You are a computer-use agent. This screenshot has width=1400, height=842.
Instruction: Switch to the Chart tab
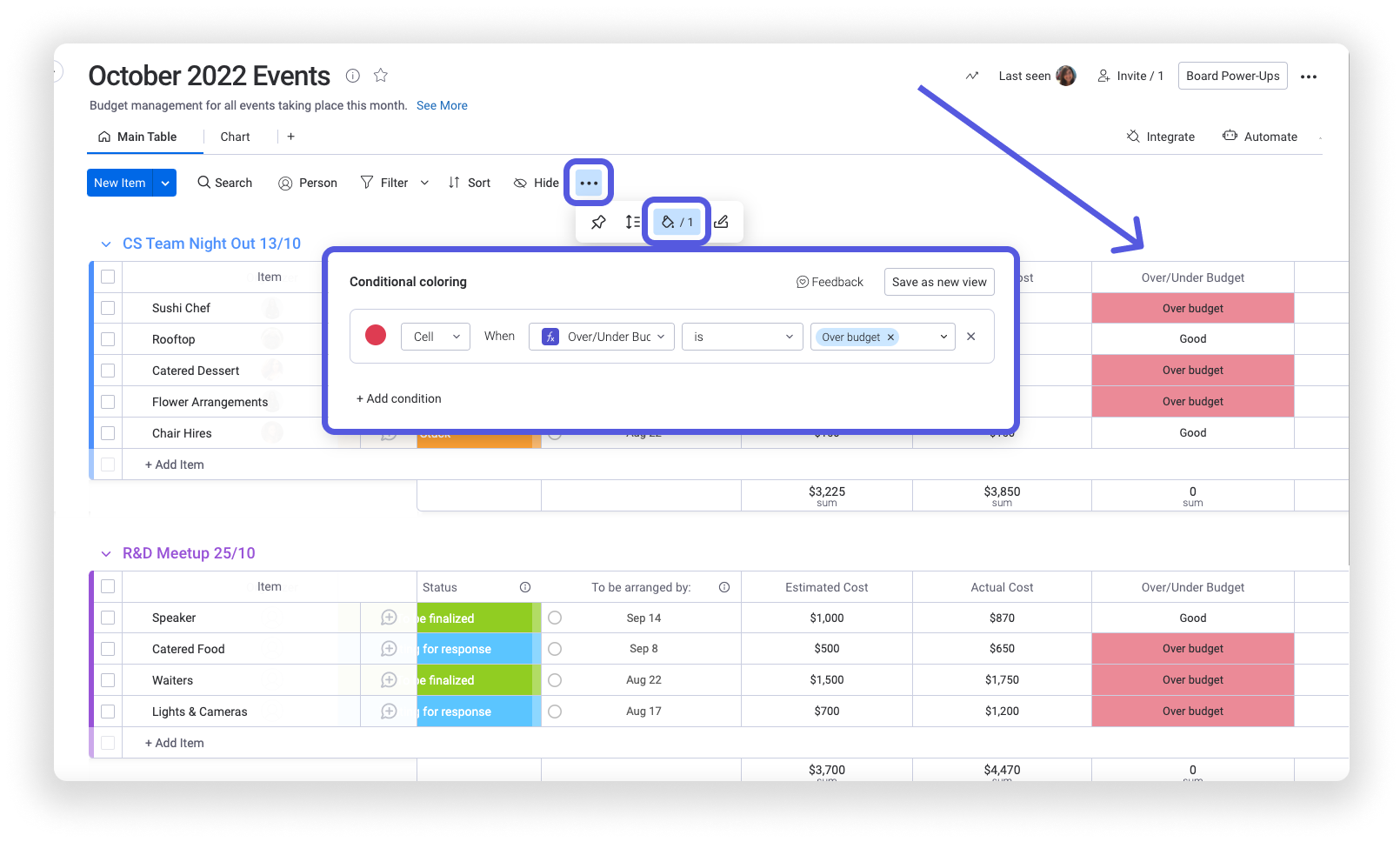pyautogui.click(x=235, y=137)
